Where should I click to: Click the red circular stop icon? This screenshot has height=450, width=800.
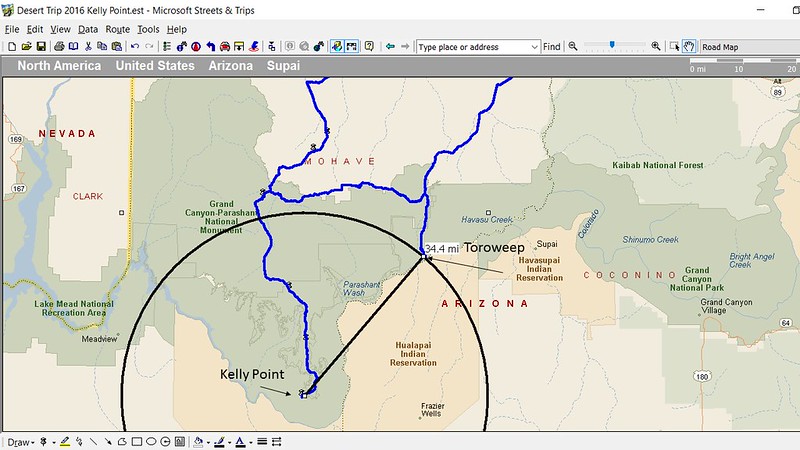196,46
